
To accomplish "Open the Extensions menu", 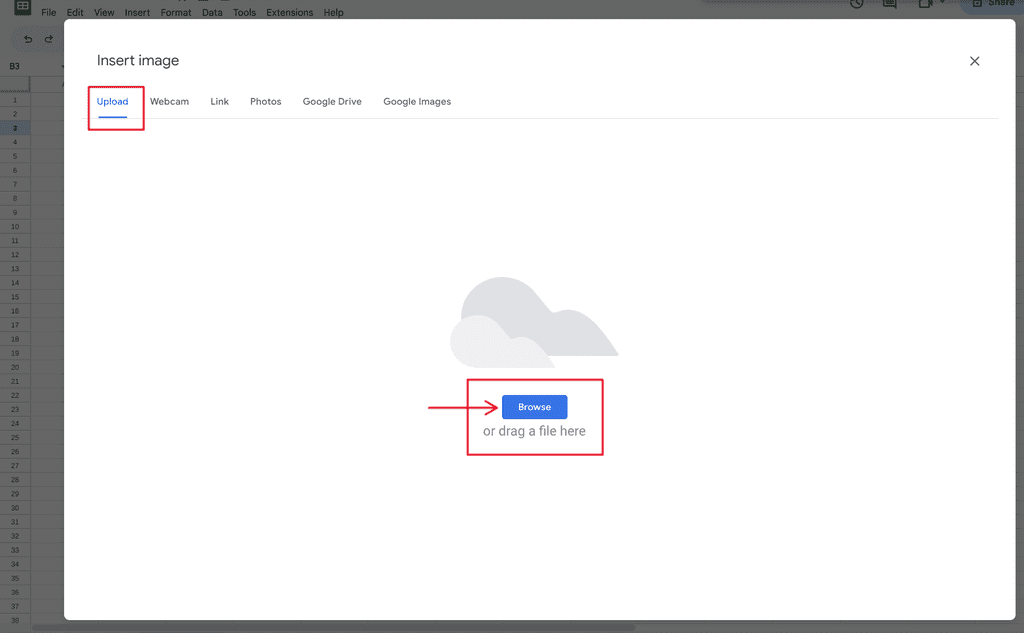I will coord(289,12).
